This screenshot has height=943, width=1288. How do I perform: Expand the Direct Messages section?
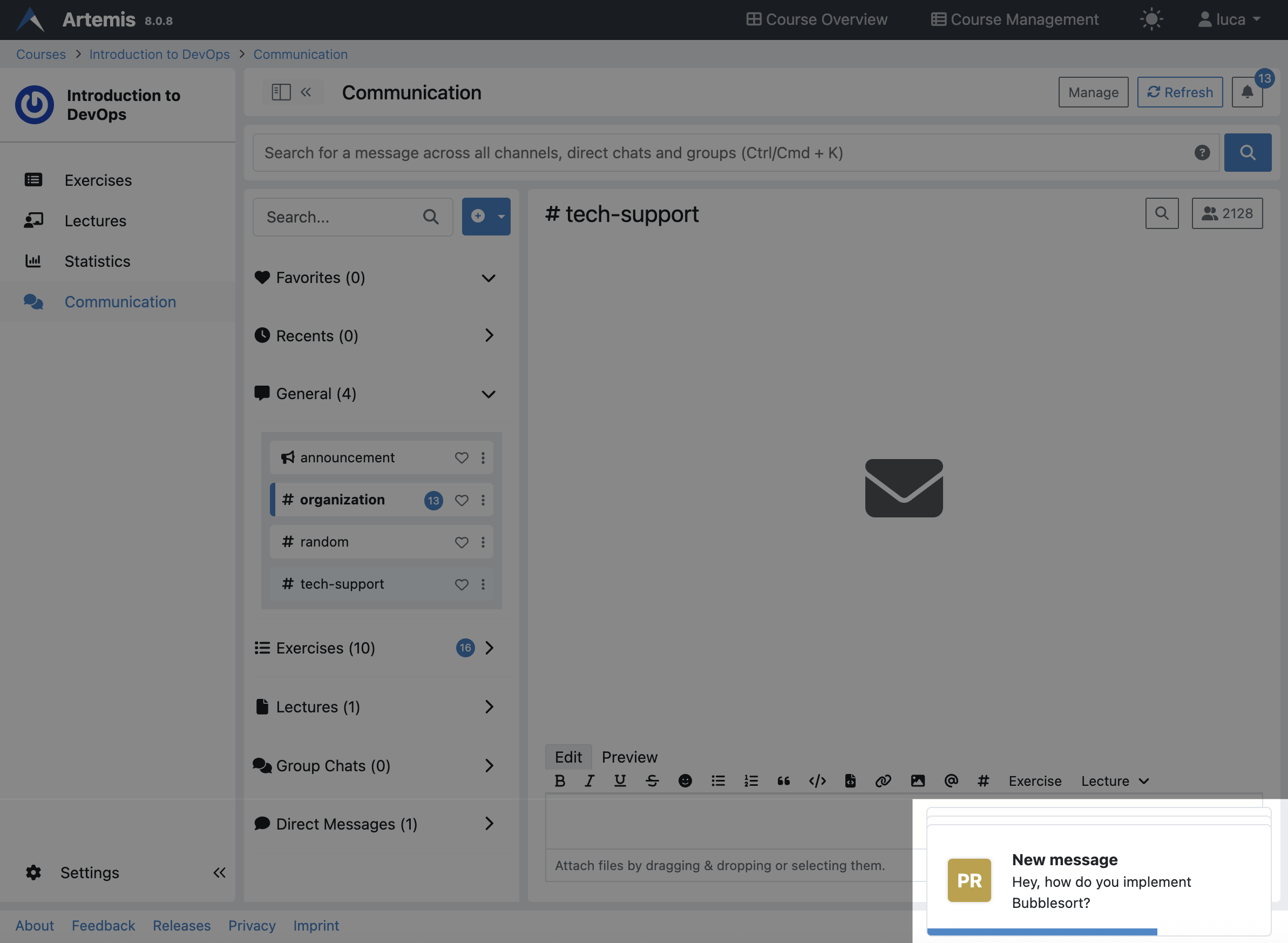489,824
